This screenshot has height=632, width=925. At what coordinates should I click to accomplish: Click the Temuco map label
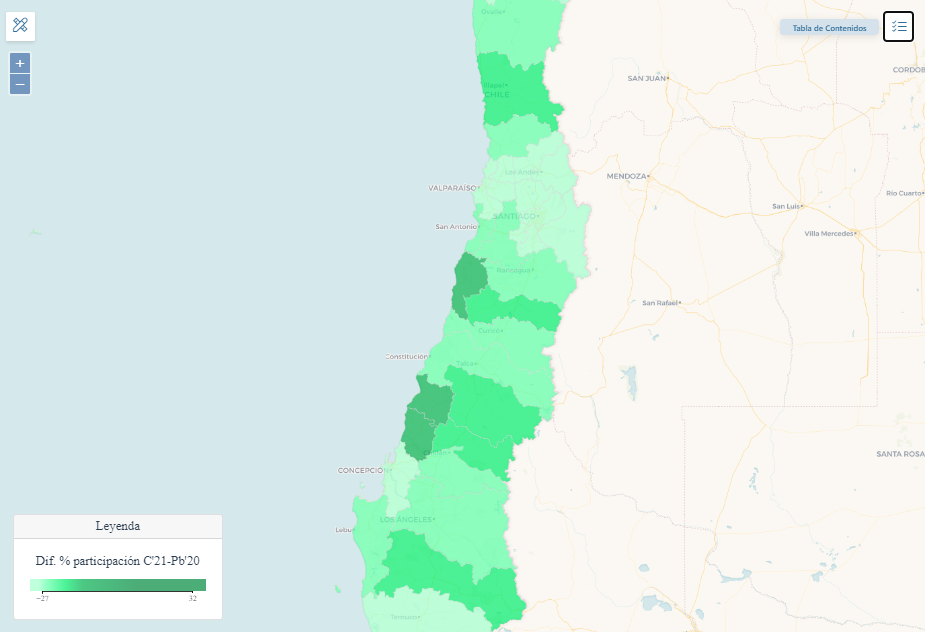tap(404, 617)
